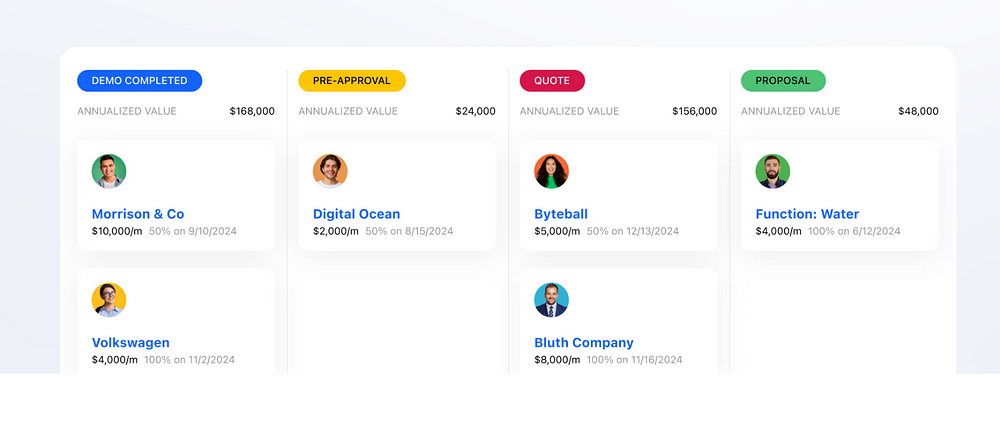Open the Function: Water deal link
This screenshot has width=1000, height=446.
click(x=807, y=214)
